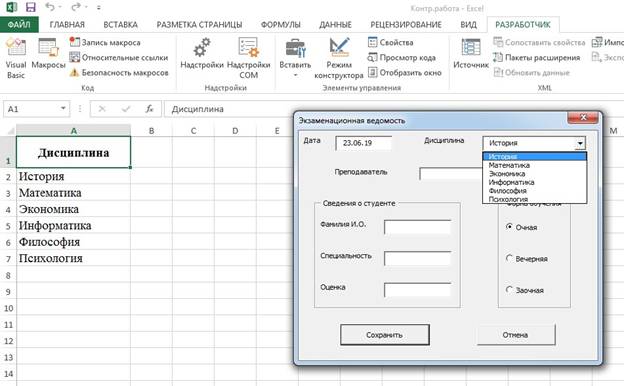Click column A header
This screenshot has width=624, height=386.
[73, 131]
